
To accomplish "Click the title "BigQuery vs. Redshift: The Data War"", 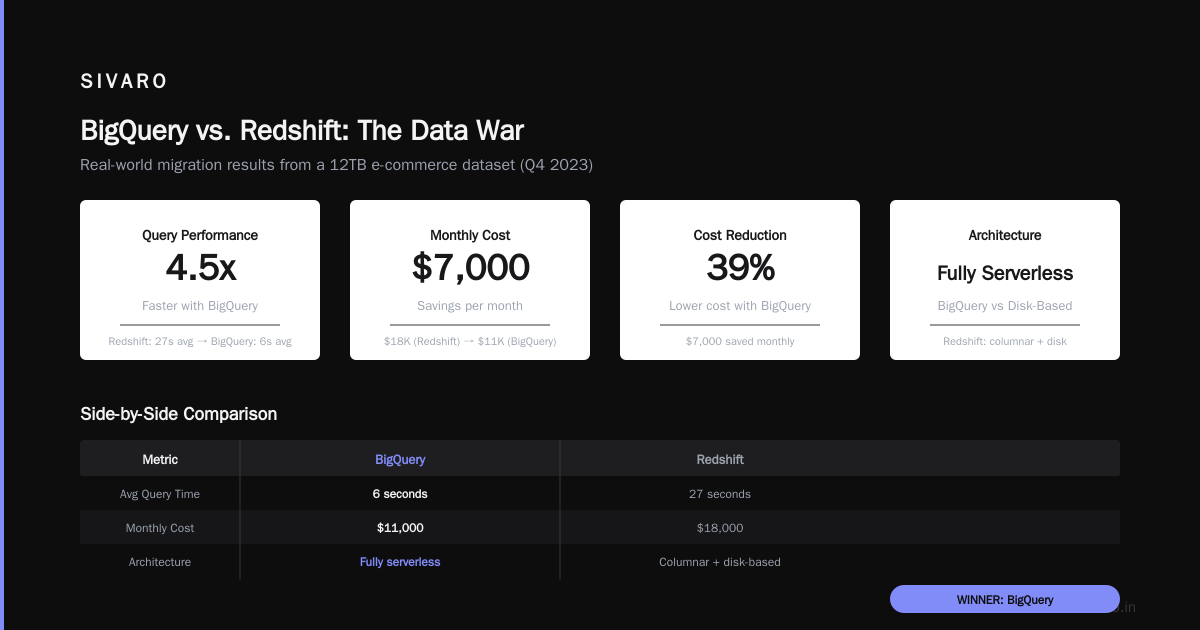I will point(302,130).
